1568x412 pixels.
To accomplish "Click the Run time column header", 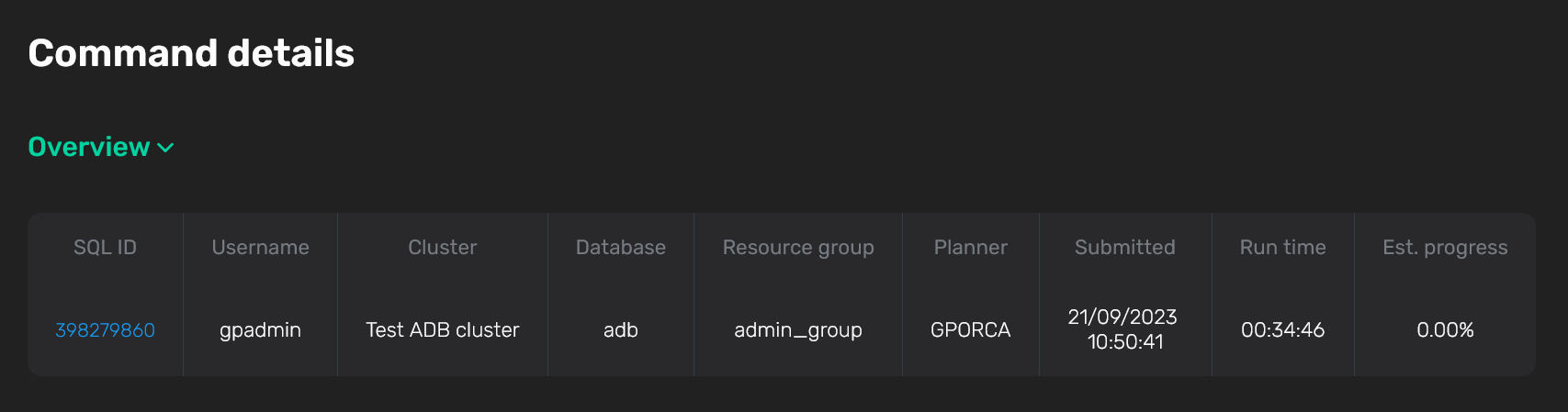I will point(1282,248).
